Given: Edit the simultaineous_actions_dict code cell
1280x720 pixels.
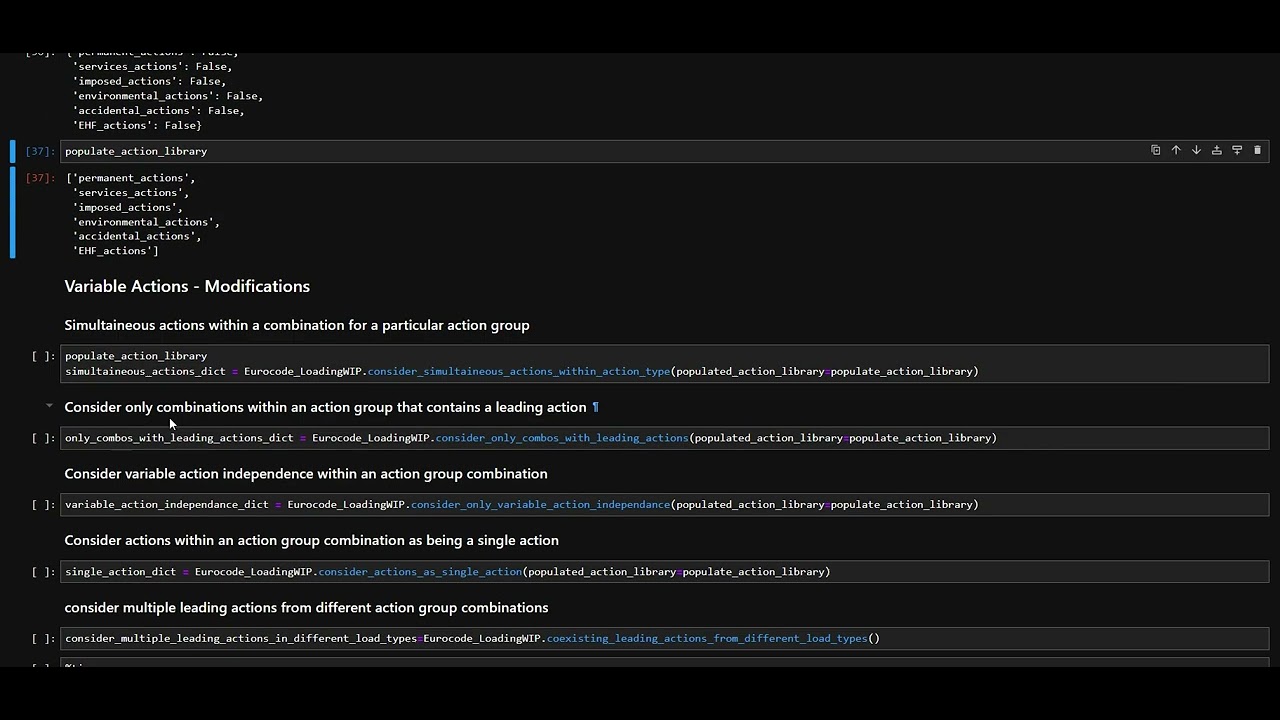Looking at the screenshot, I should 666,364.
